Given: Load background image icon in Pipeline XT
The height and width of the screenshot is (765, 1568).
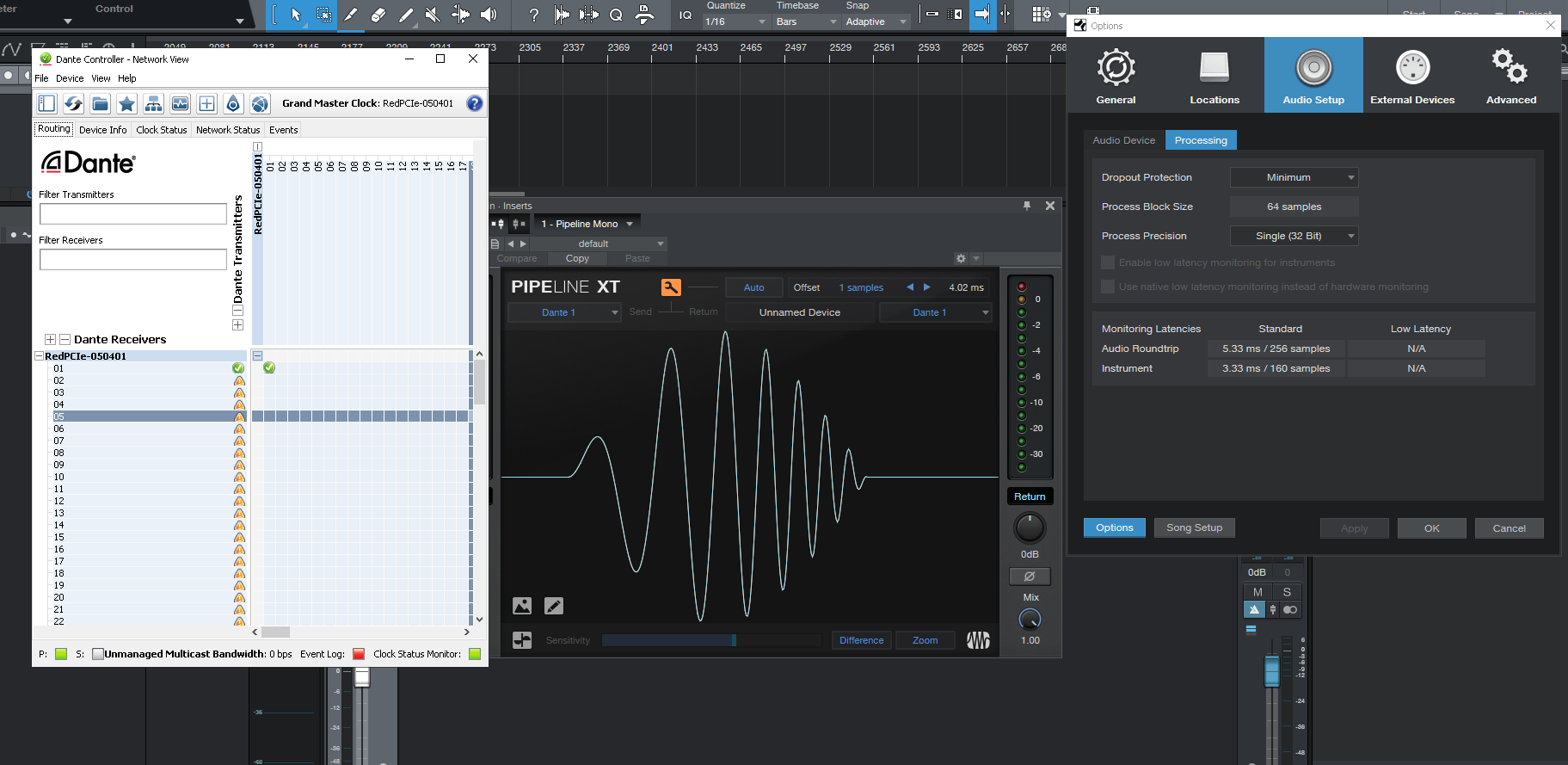Looking at the screenshot, I should coord(522,606).
